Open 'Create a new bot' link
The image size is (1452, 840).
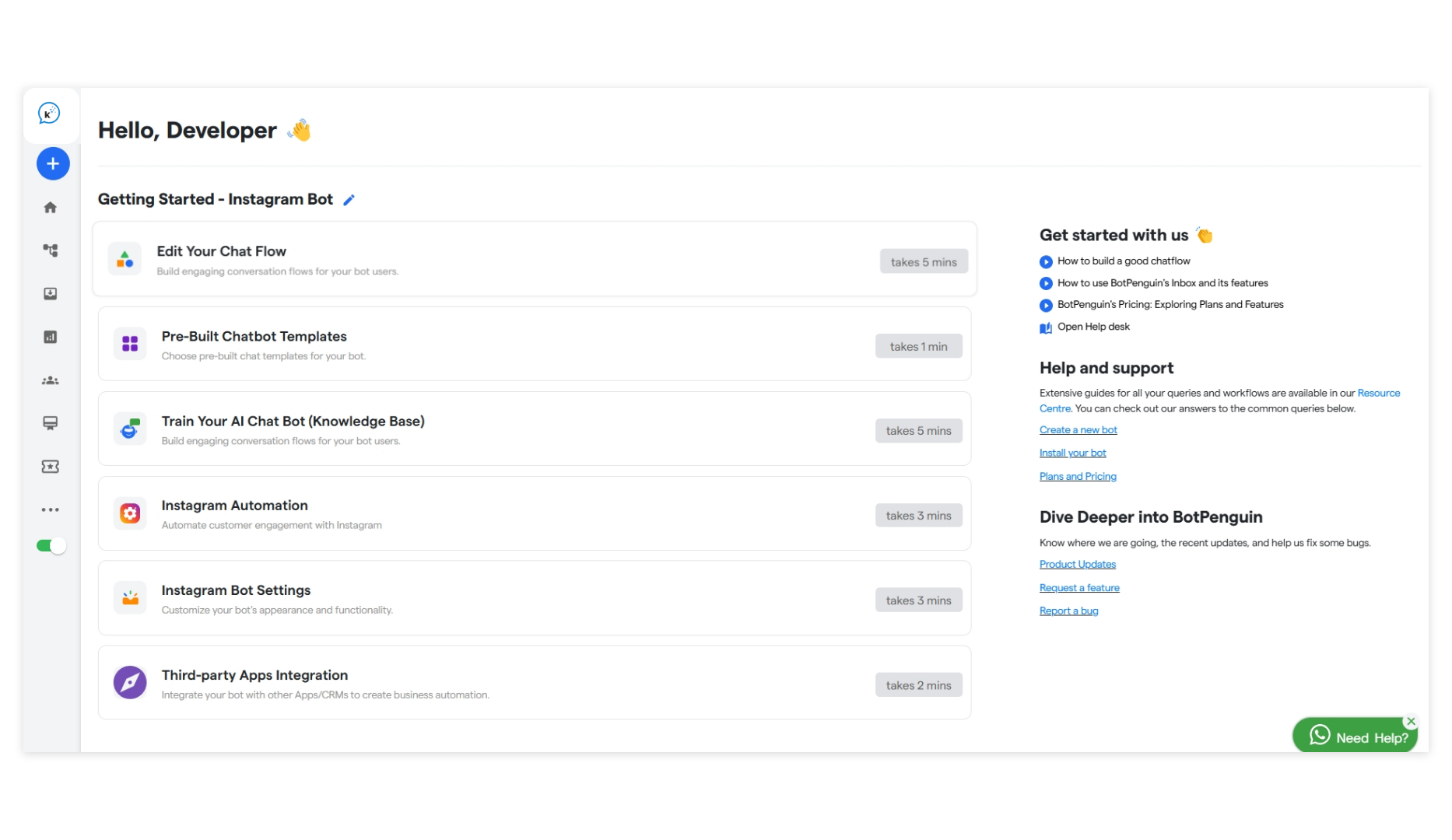pos(1078,430)
